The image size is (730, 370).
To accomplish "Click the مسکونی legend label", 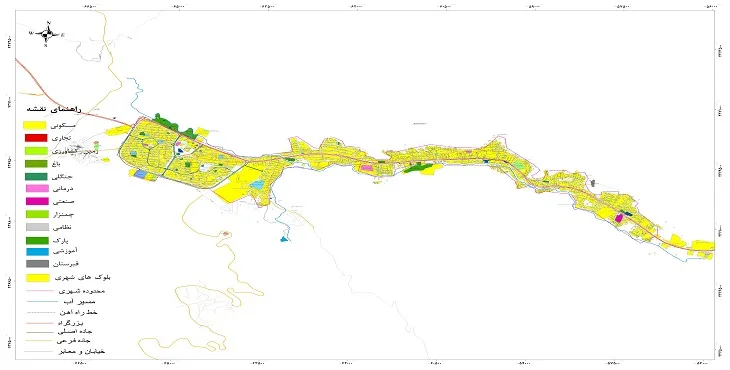I will (x=62, y=126).
